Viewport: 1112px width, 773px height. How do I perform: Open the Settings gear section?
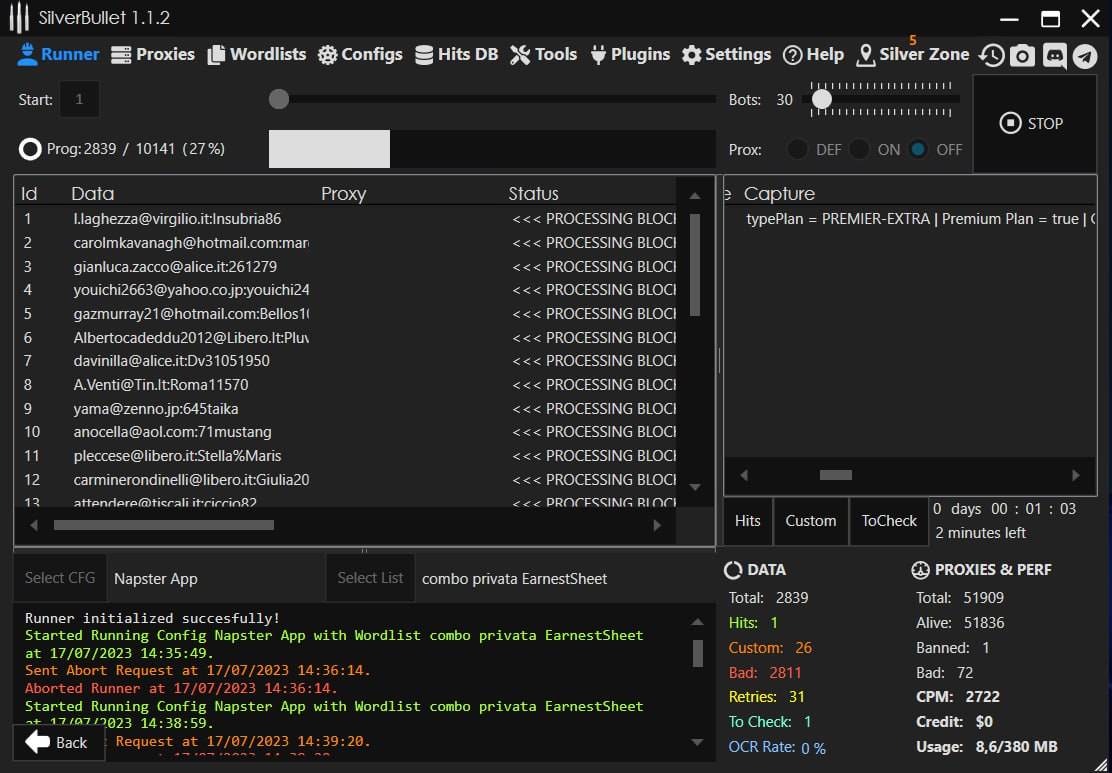726,54
